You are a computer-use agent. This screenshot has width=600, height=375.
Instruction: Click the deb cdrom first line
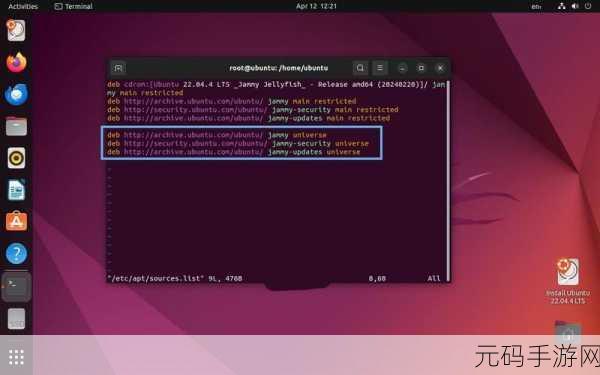(x=276, y=85)
